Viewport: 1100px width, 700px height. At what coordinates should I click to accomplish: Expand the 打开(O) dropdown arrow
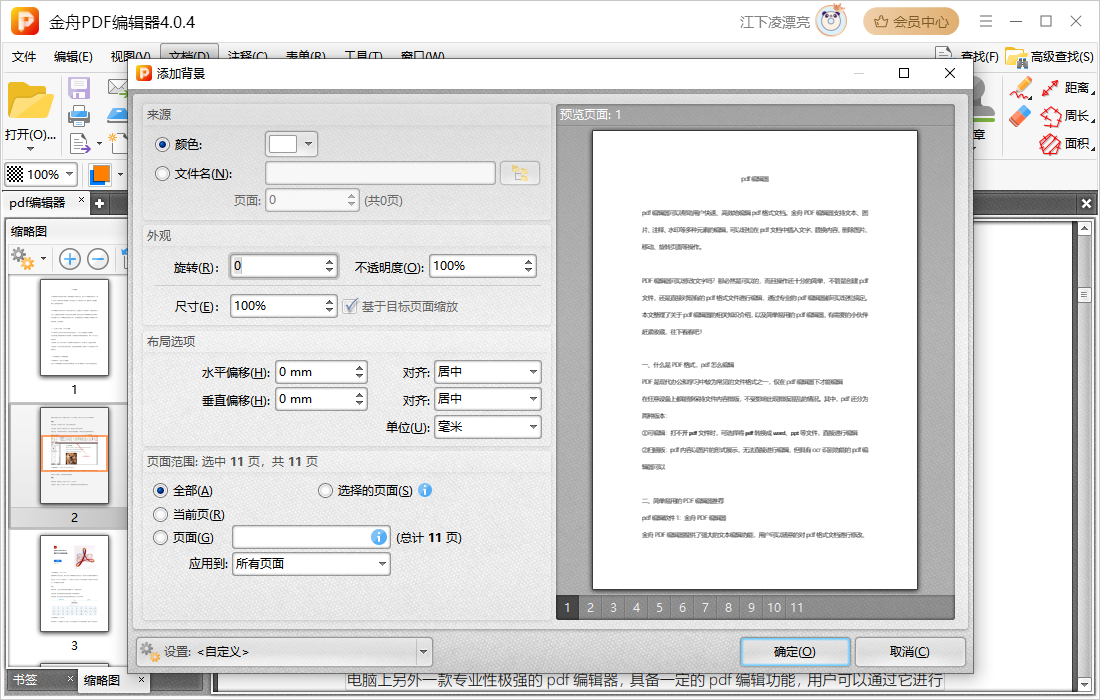(x=30, y=149)
